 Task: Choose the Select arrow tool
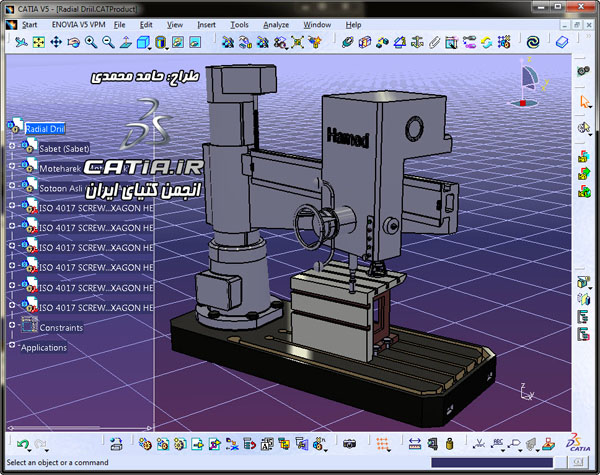tap(584, 102)
